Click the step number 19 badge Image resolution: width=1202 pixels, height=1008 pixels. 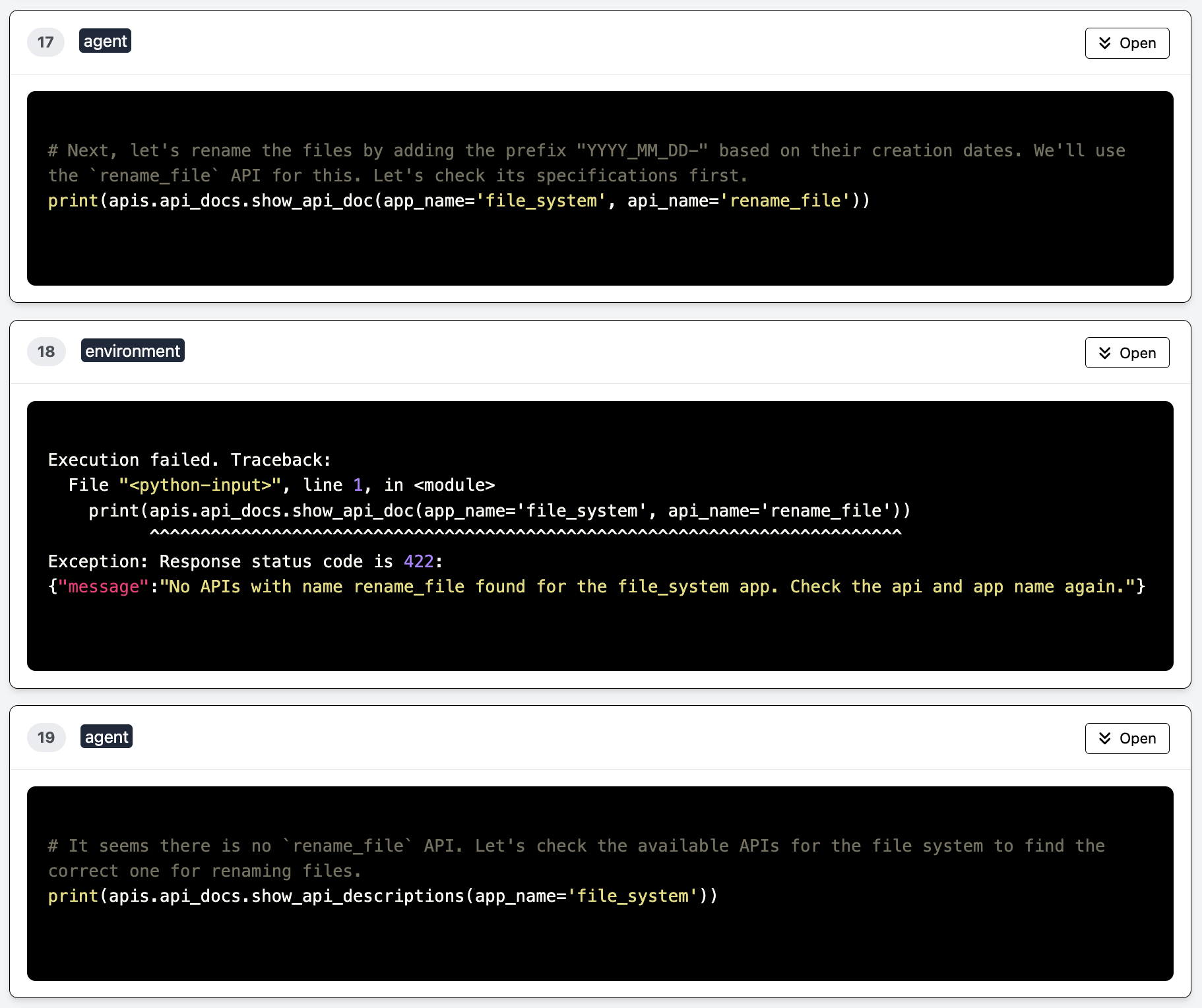click(46, 738)
